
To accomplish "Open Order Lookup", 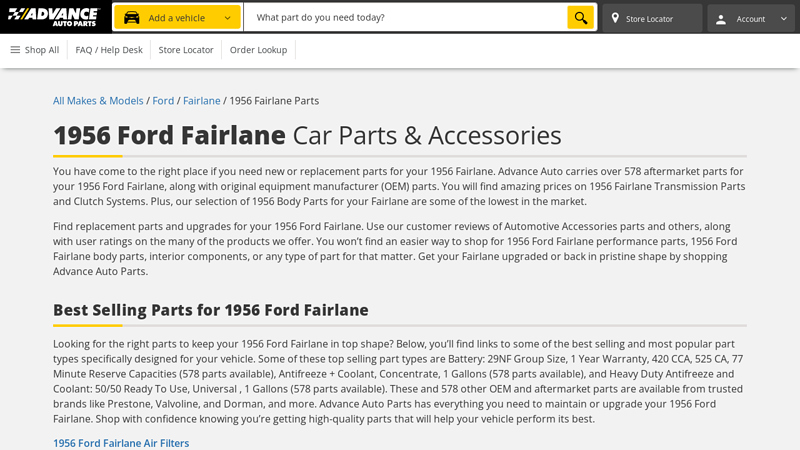I will point(258,50).
